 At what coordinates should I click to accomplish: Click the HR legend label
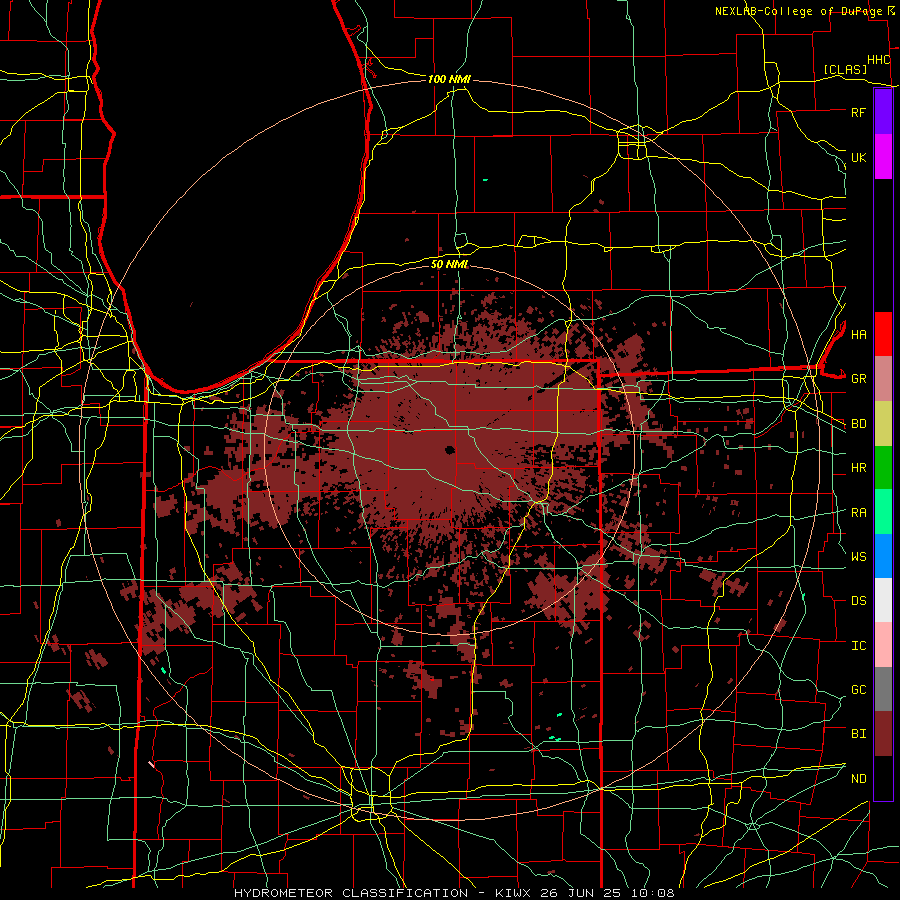(858, 468)
